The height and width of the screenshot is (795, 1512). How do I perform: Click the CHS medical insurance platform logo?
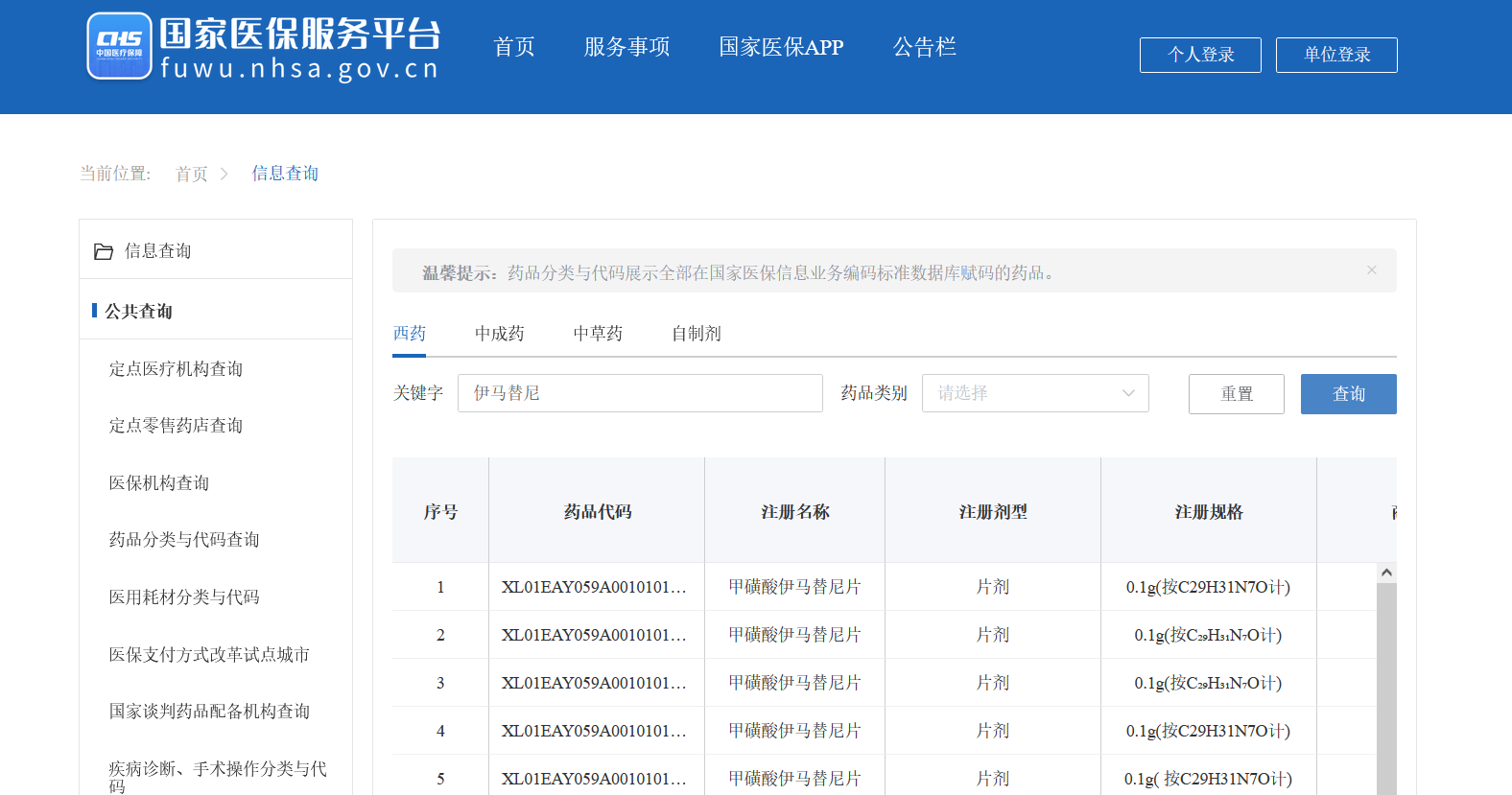coord(120,46)
